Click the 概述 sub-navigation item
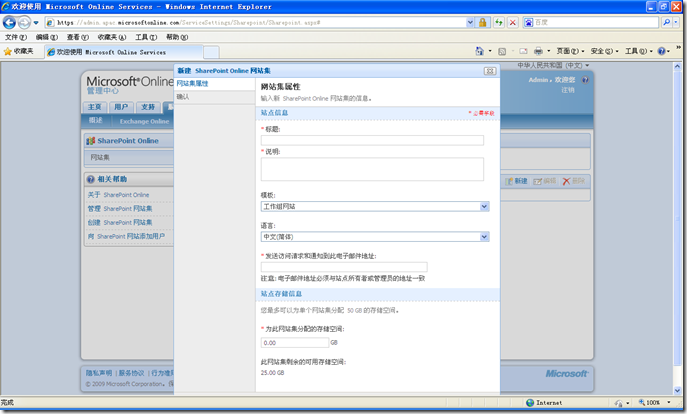Viewport: 687px width, 414px height. tap(96, 120)
